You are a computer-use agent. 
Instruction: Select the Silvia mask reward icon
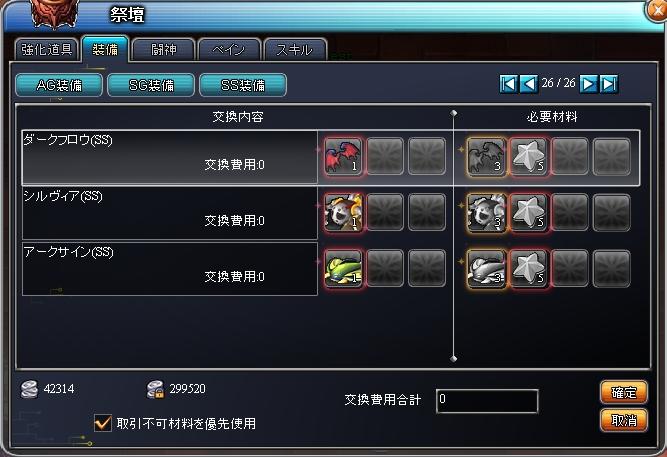[343, 212]
